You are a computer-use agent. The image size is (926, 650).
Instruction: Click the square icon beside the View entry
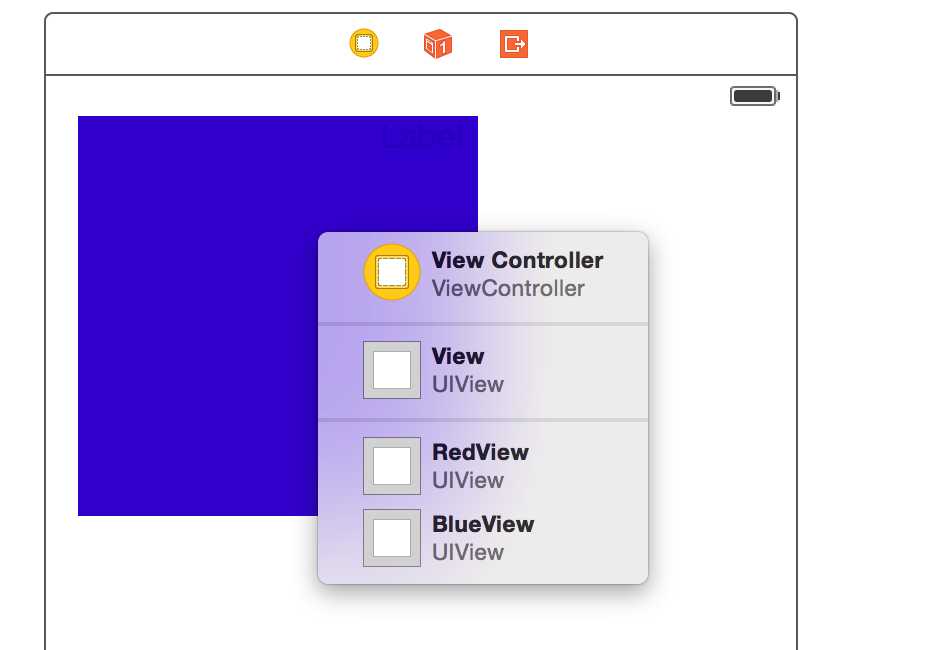point(392,370)
